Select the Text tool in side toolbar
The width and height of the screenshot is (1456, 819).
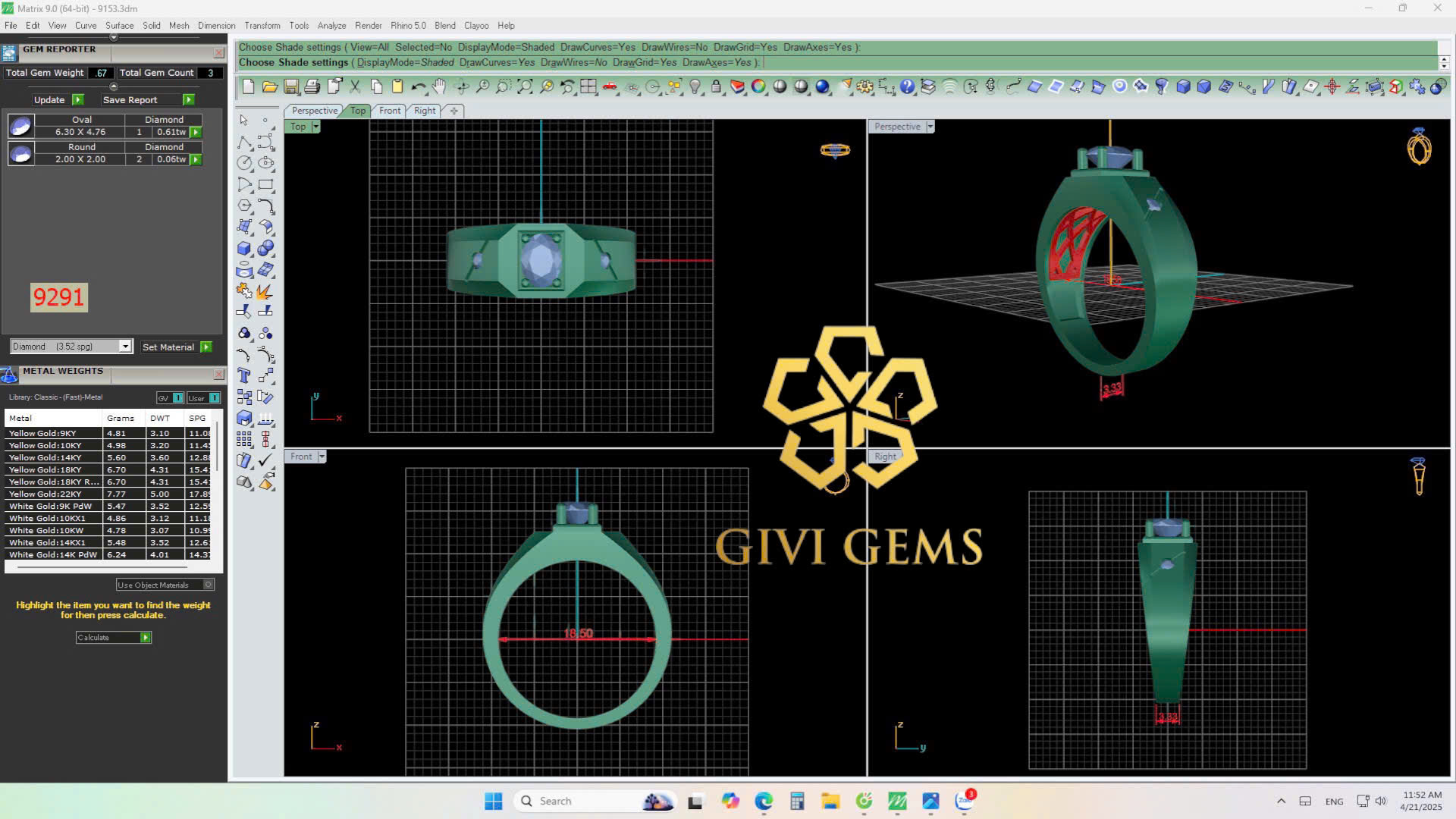point(244,376)
